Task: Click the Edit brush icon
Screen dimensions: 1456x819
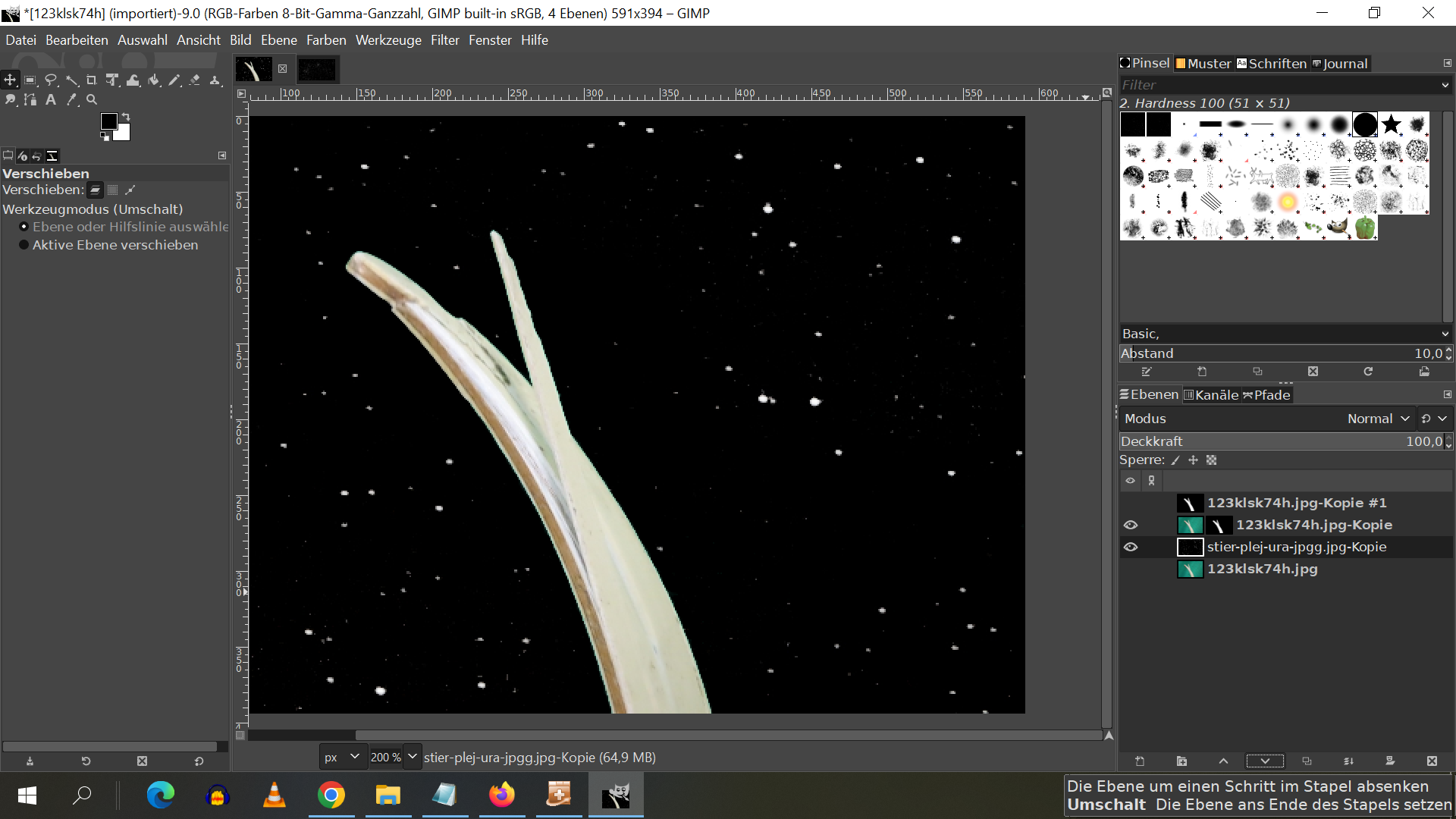Action: (1147, 372)
